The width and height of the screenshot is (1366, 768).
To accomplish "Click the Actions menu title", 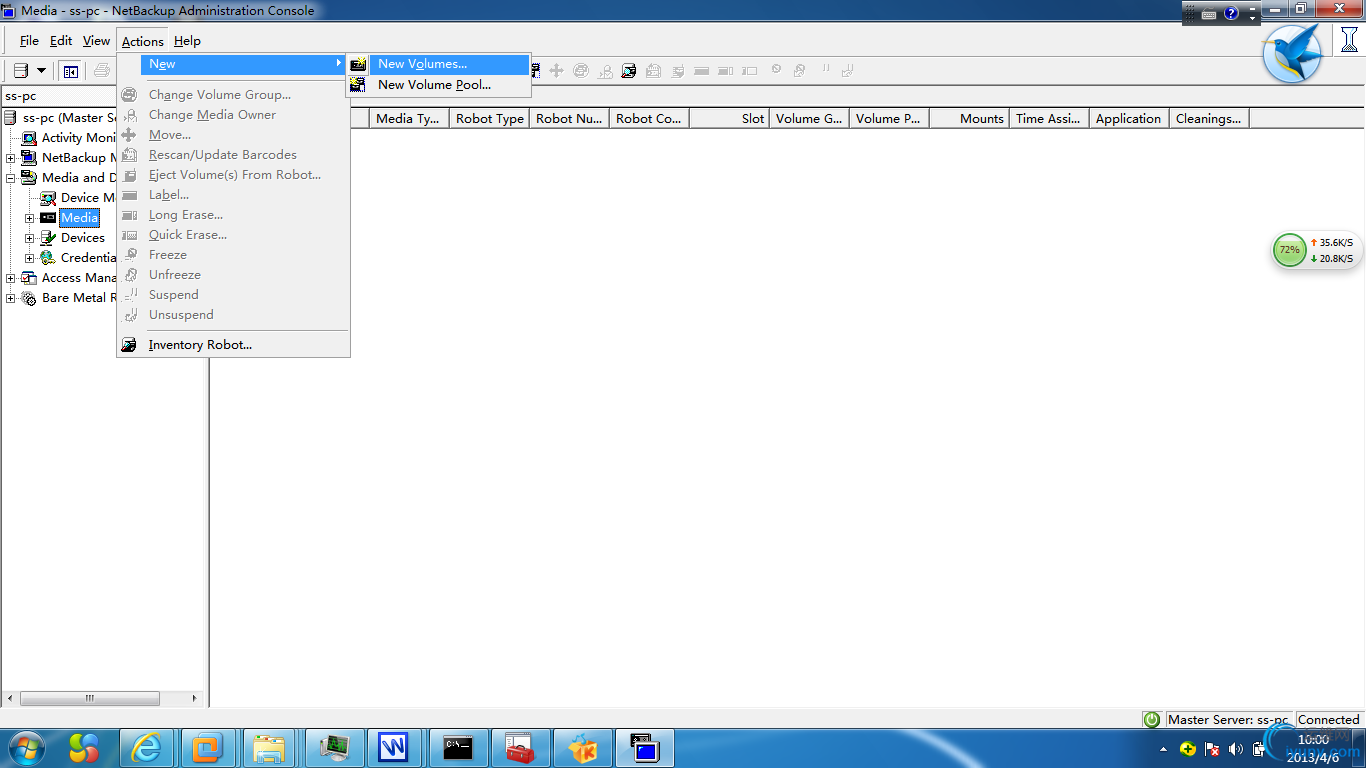I will 143,41.
